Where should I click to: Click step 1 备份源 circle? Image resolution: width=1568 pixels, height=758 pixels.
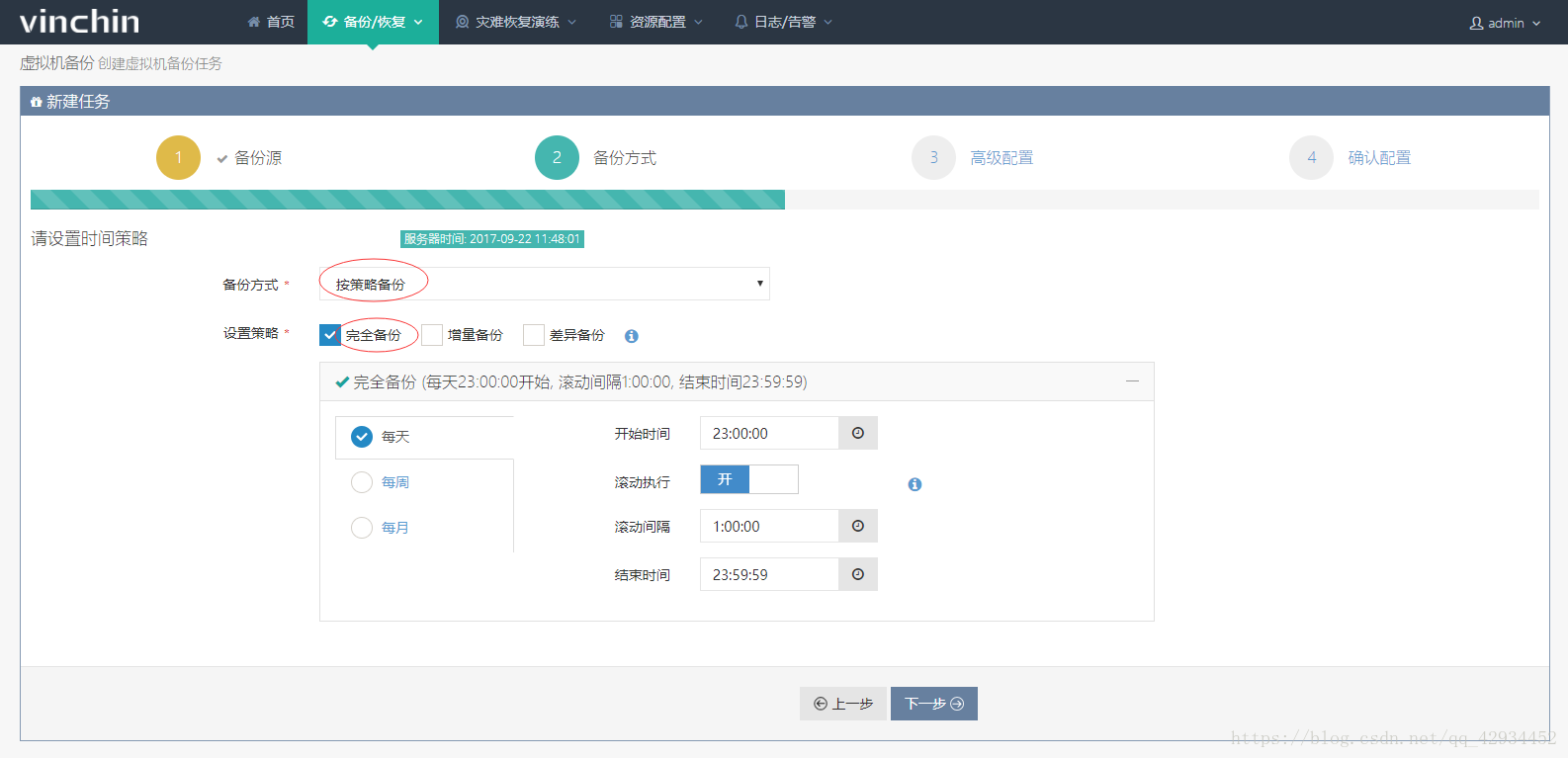coord(178,157)
